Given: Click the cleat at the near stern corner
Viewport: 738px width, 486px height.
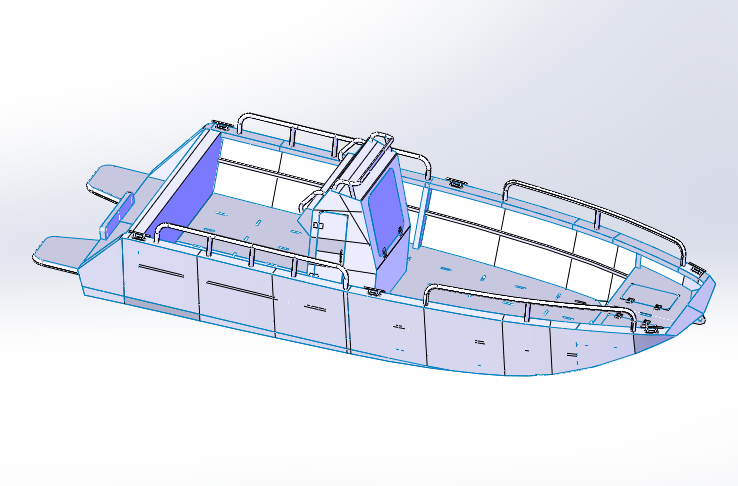Looking at the screenshot, I should (x=138, y=236).
